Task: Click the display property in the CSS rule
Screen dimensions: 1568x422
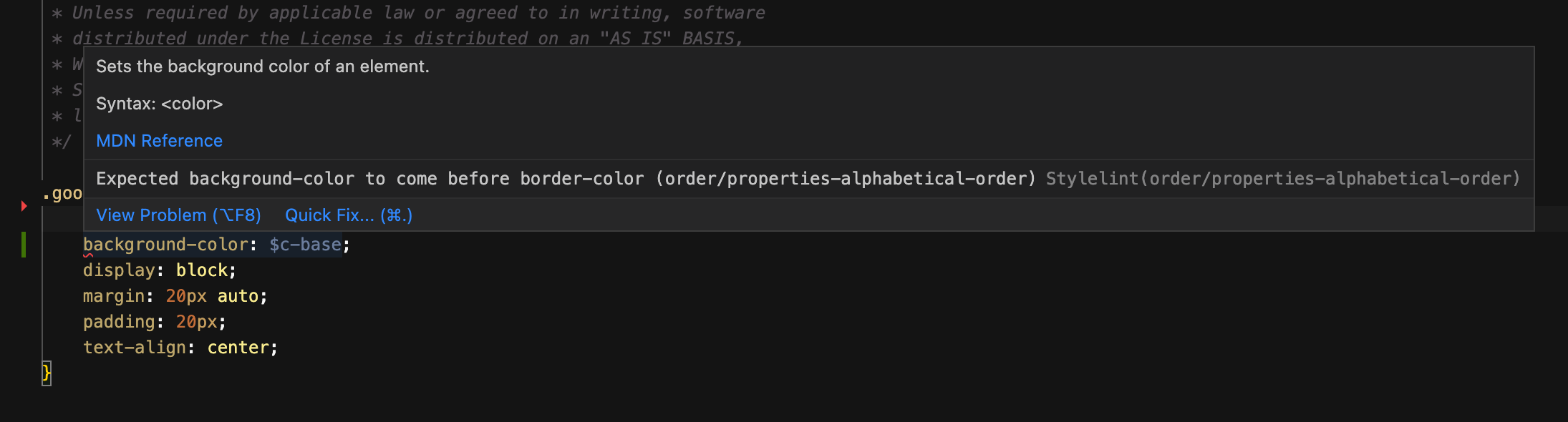Action: pyautogui.click(x=120, y=270)
